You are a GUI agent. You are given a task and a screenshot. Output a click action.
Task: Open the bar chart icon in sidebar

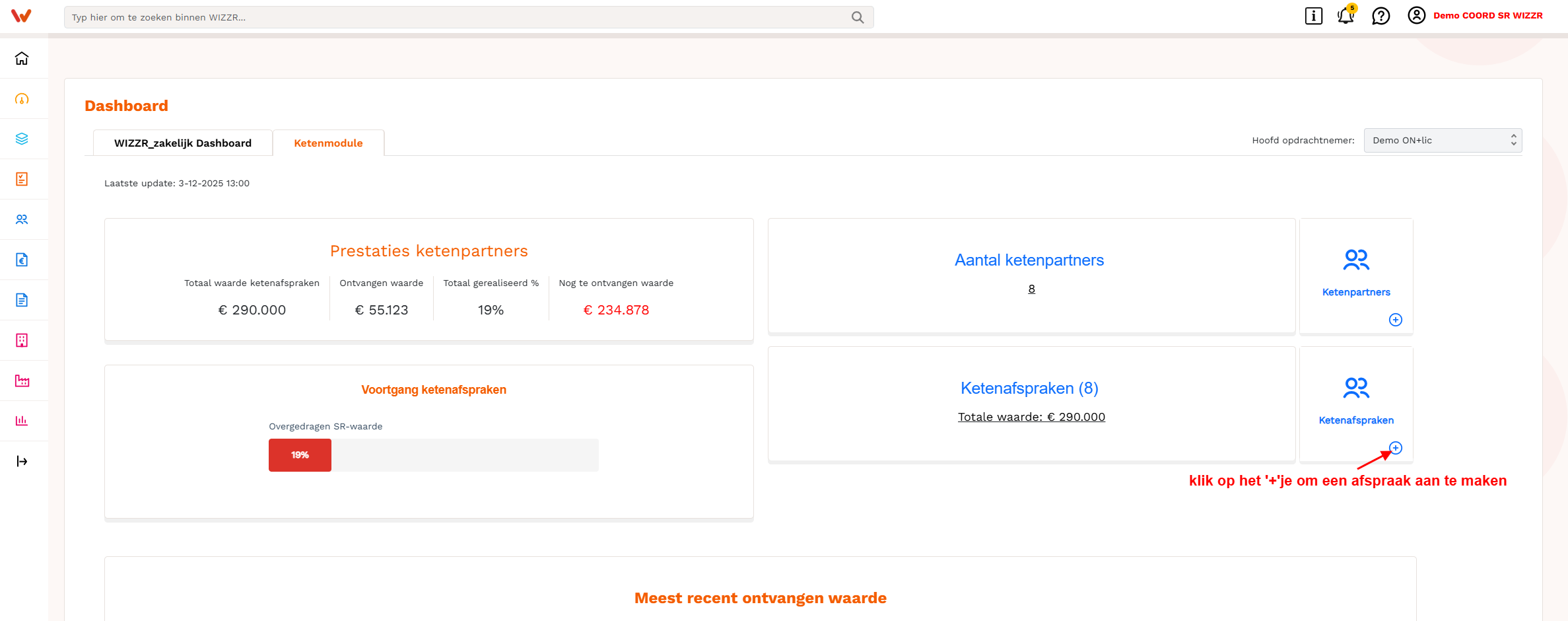(22, 420)
